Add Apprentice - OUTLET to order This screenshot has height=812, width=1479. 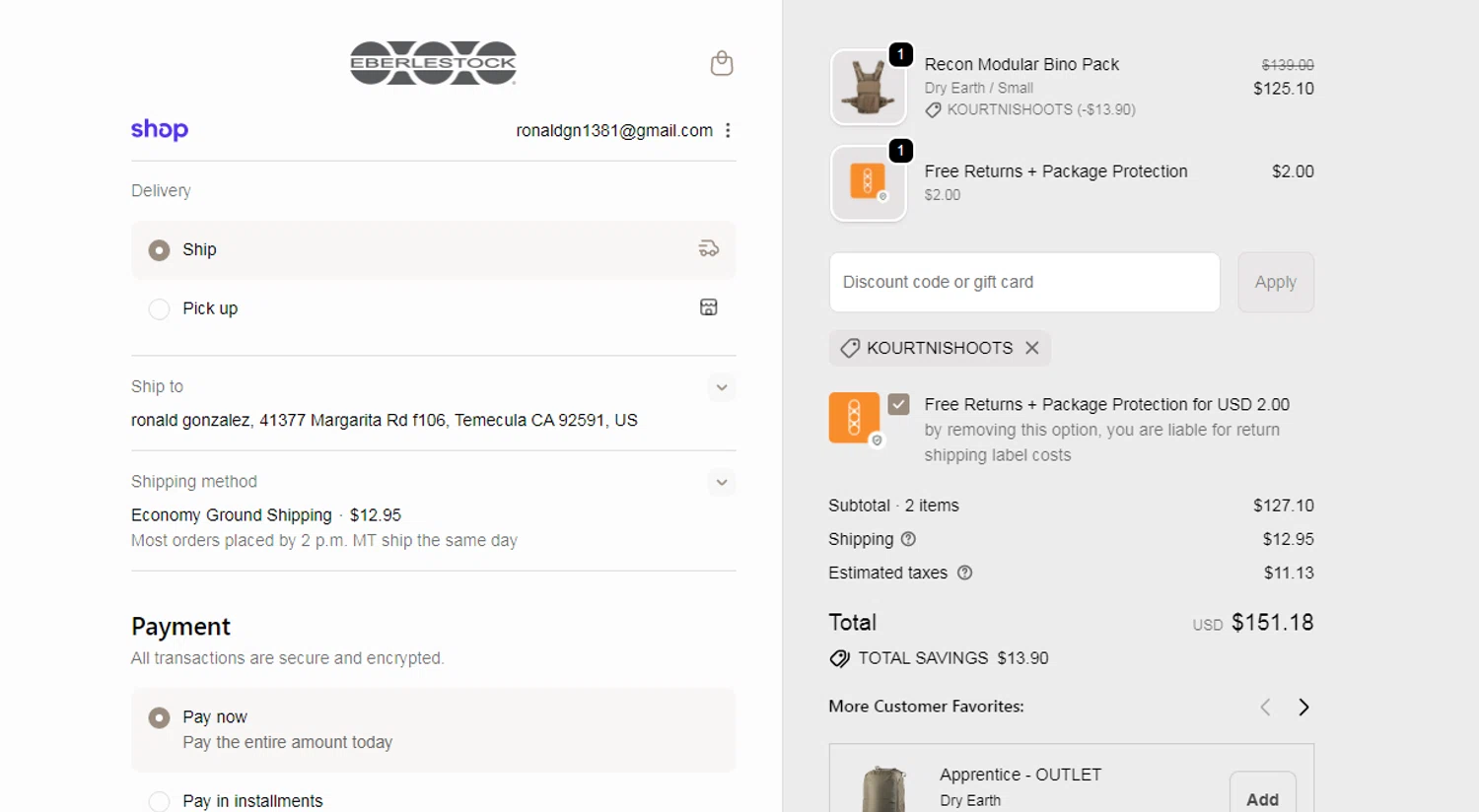(x=1262, y=794)
